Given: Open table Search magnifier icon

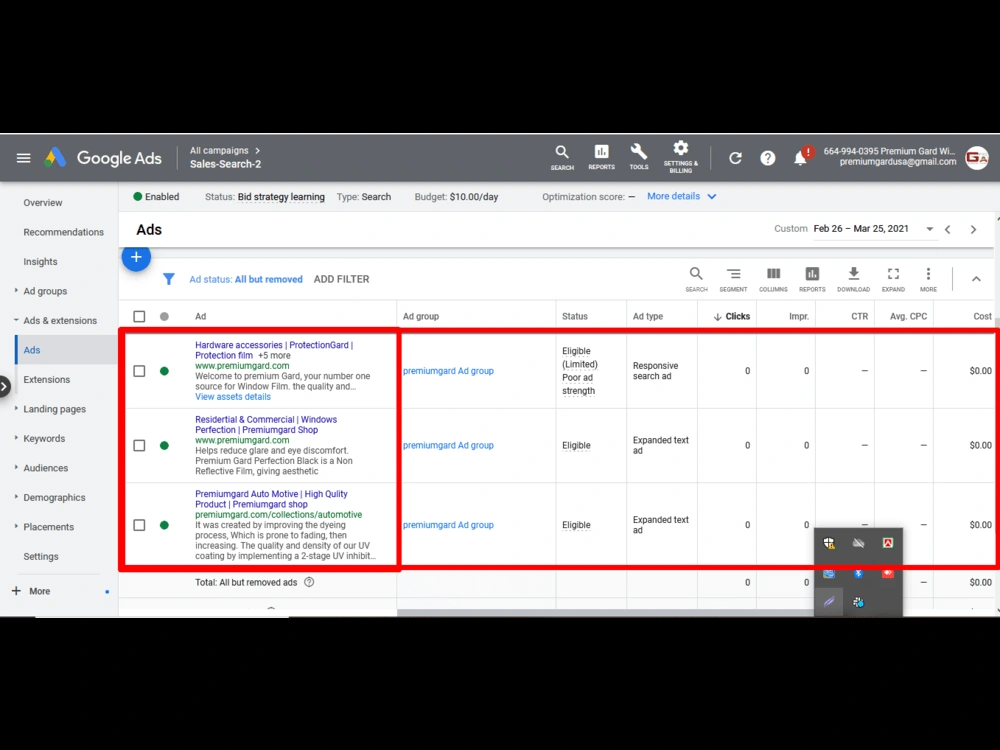Looking at the screenshot, I should coord(696,279).
